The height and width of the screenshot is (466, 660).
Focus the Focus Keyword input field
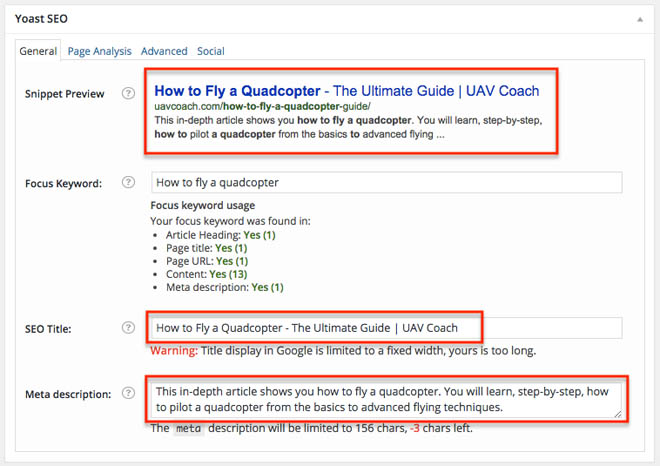click(x=386, y=182)
